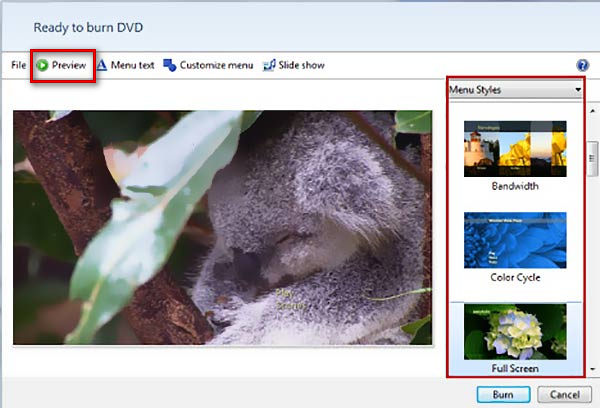The image size is (600, 408).
Task: Select the Bandwidth menu style thumbnail
Action: 515,149
